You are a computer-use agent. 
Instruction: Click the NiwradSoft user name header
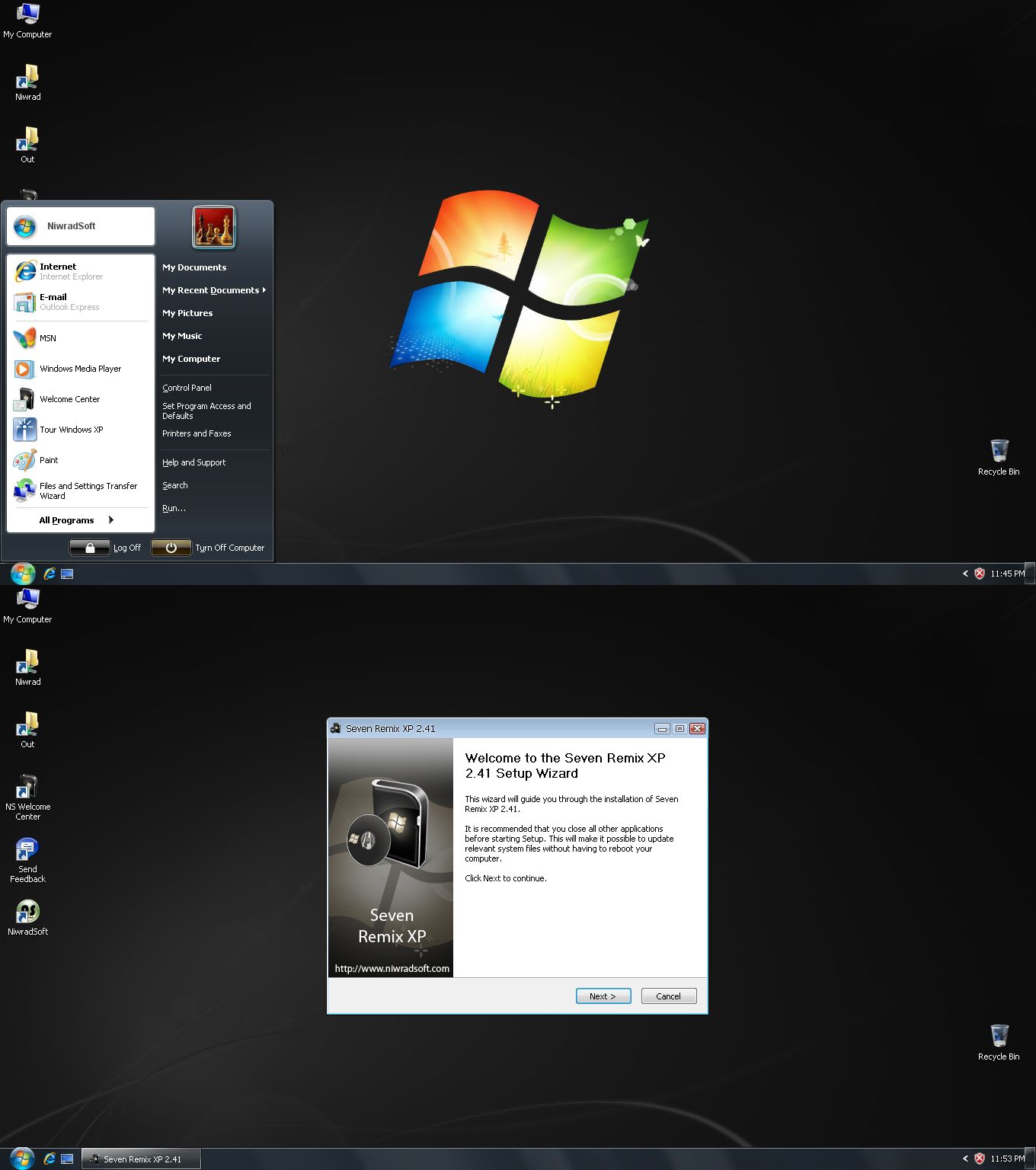[x=81, y=226]
